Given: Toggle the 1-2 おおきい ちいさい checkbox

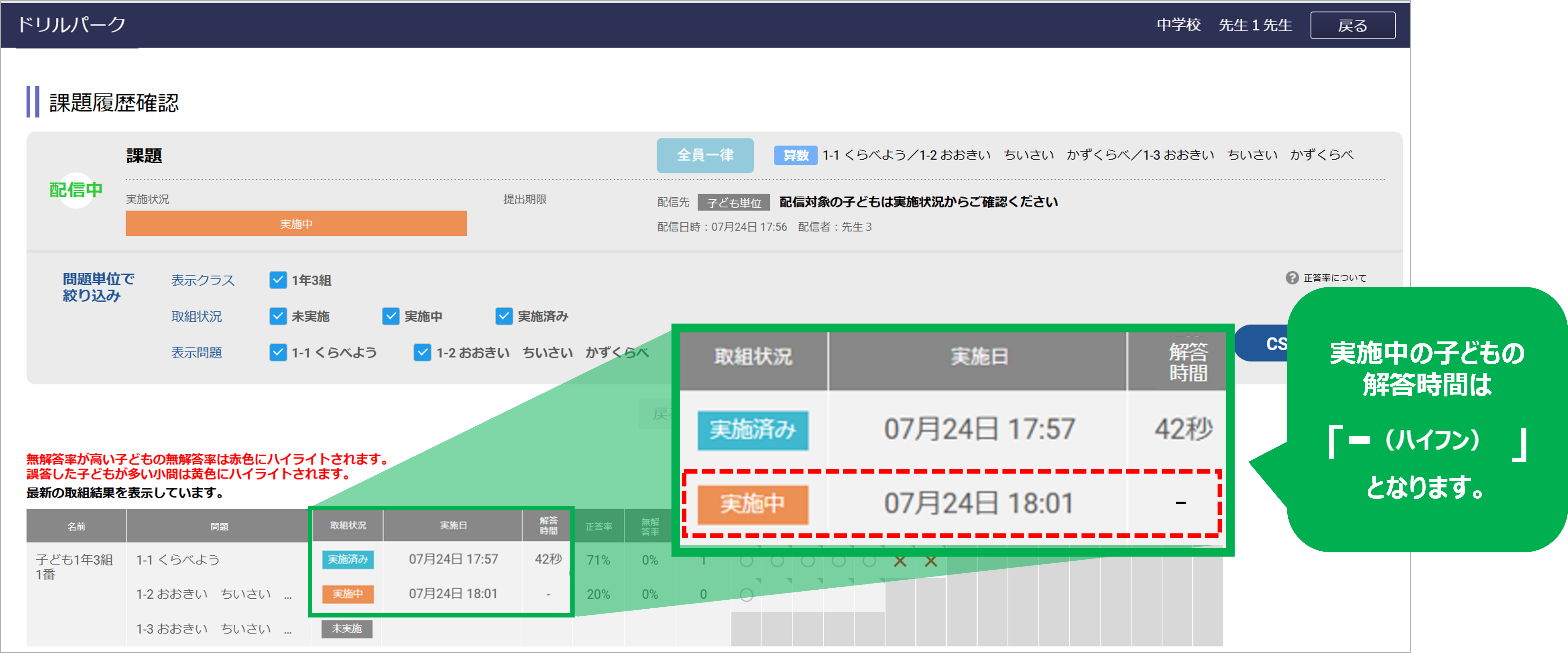Looking at the screenshot, I should (x=422, y=352).
